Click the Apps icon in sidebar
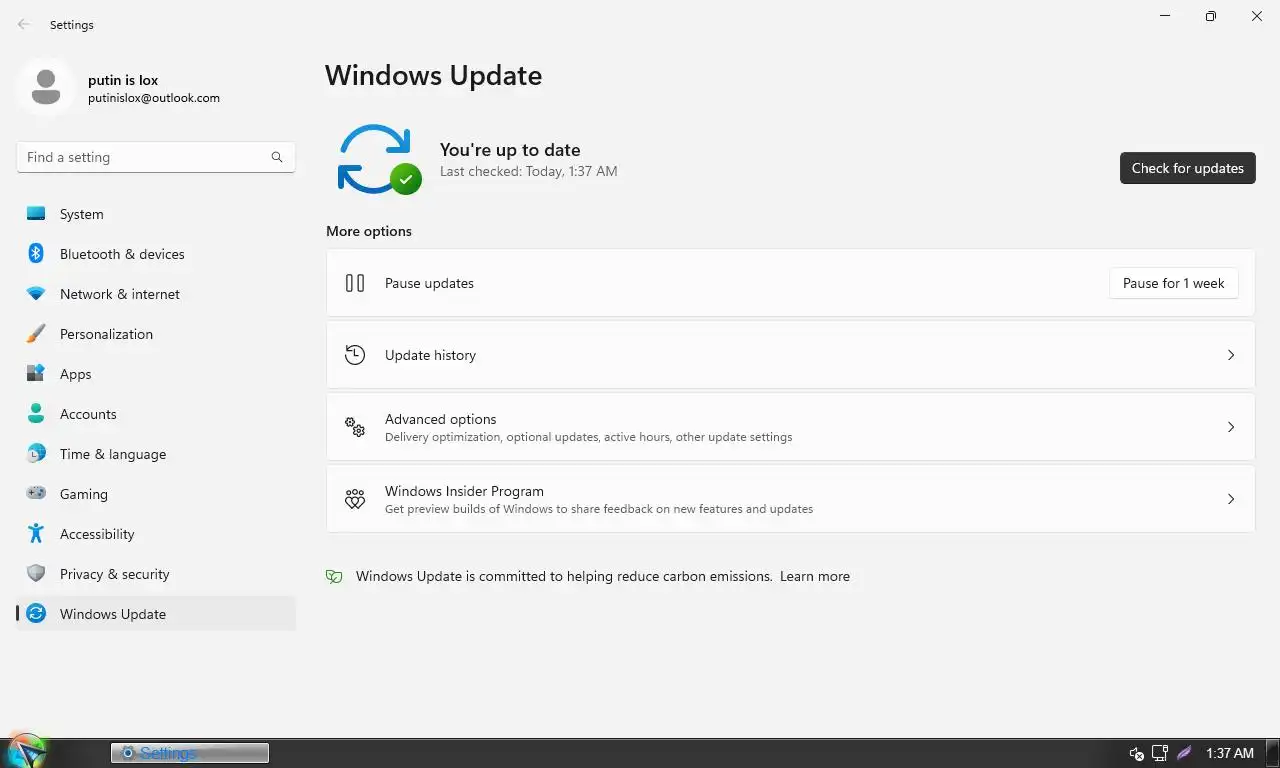This screenshot has height=768, width=1280. click(x=36, y=374)
